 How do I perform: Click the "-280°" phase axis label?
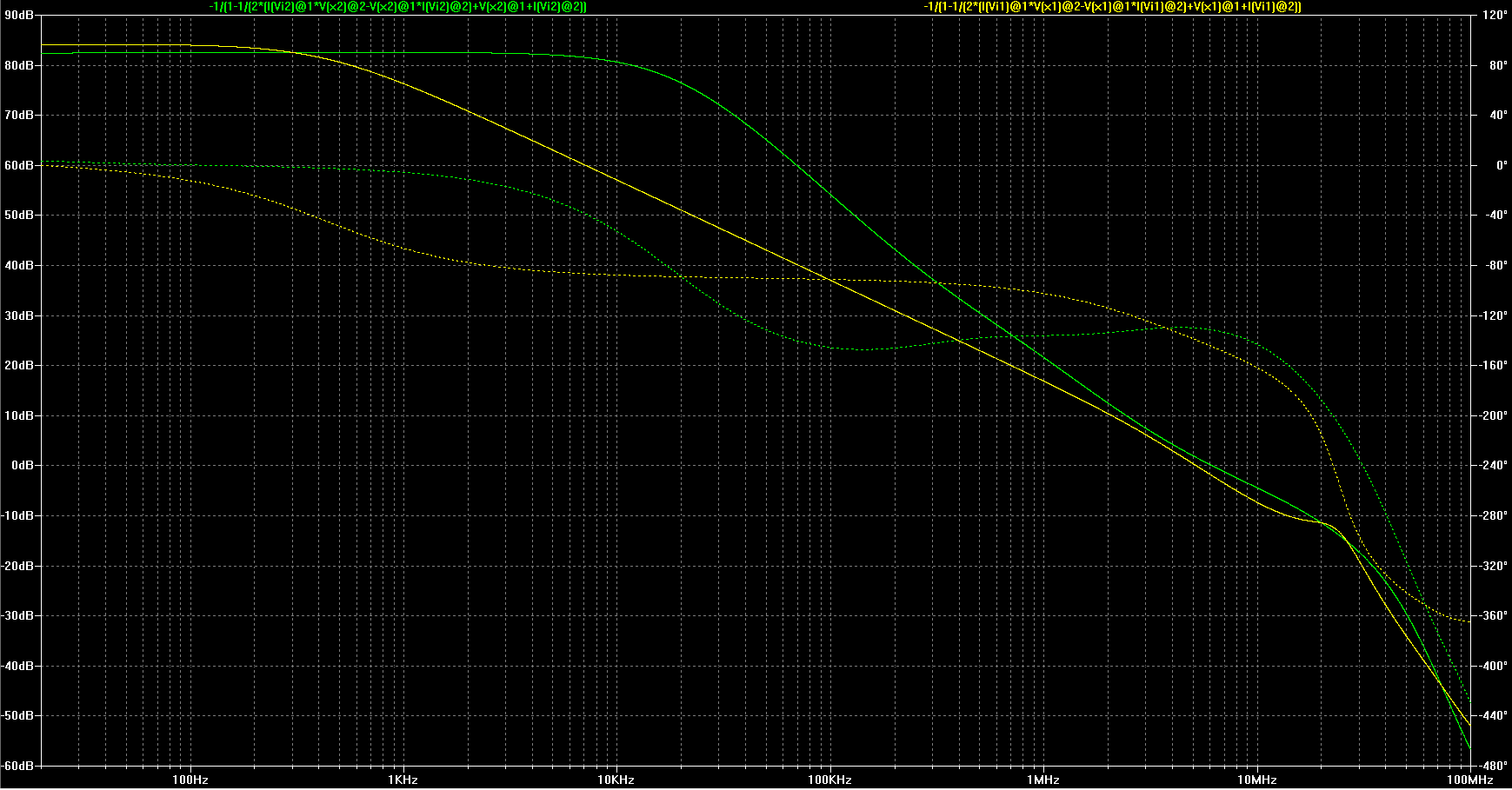1495,515
